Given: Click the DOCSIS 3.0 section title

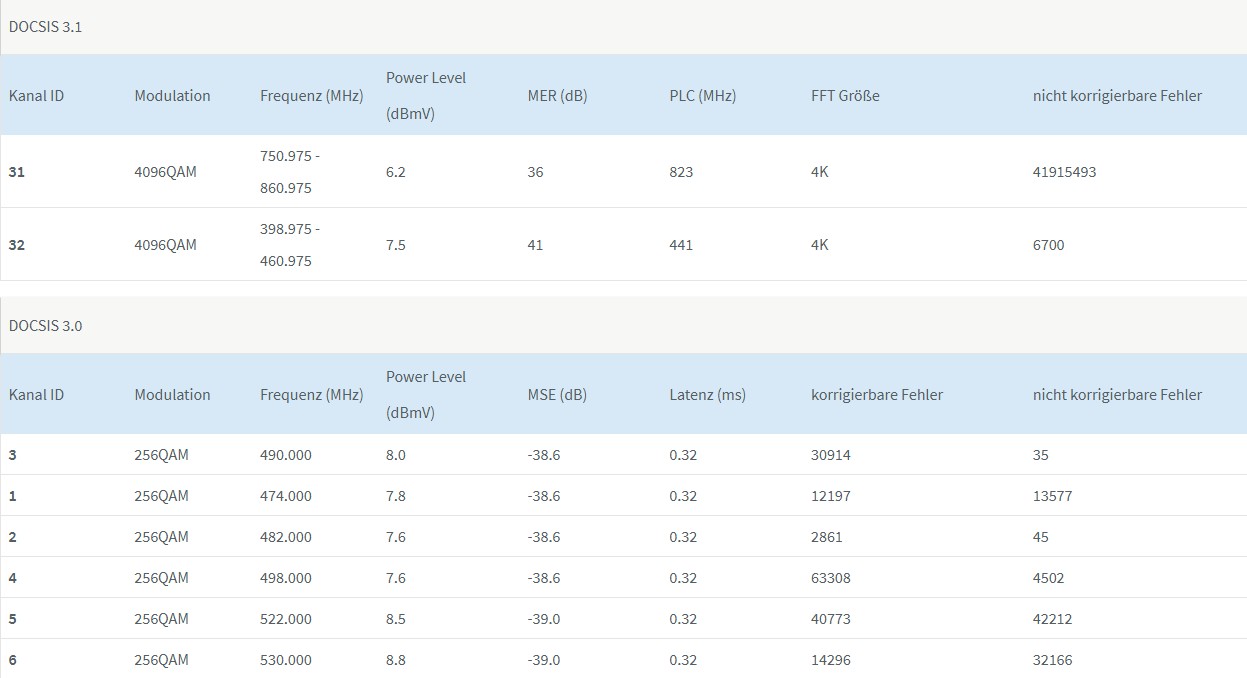Looking at the screenshot, I should [x=45, y=326].
